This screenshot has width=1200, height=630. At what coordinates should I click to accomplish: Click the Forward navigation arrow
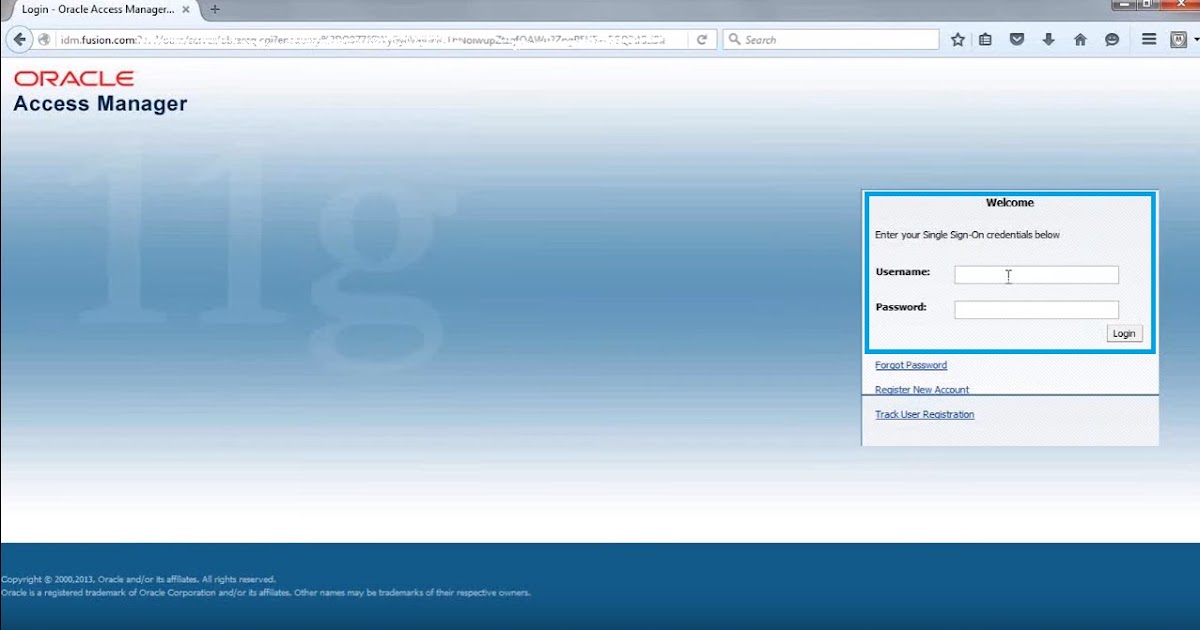click(x=43, y=39)
